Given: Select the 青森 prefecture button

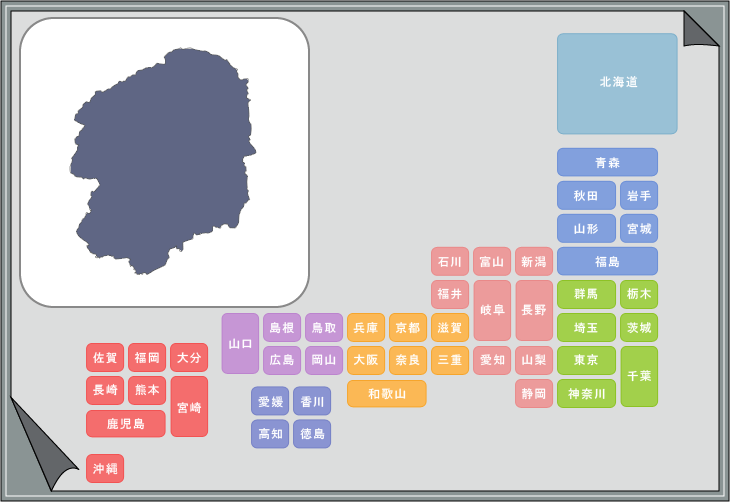Looking at the screenshot, I should click(607, 162).
